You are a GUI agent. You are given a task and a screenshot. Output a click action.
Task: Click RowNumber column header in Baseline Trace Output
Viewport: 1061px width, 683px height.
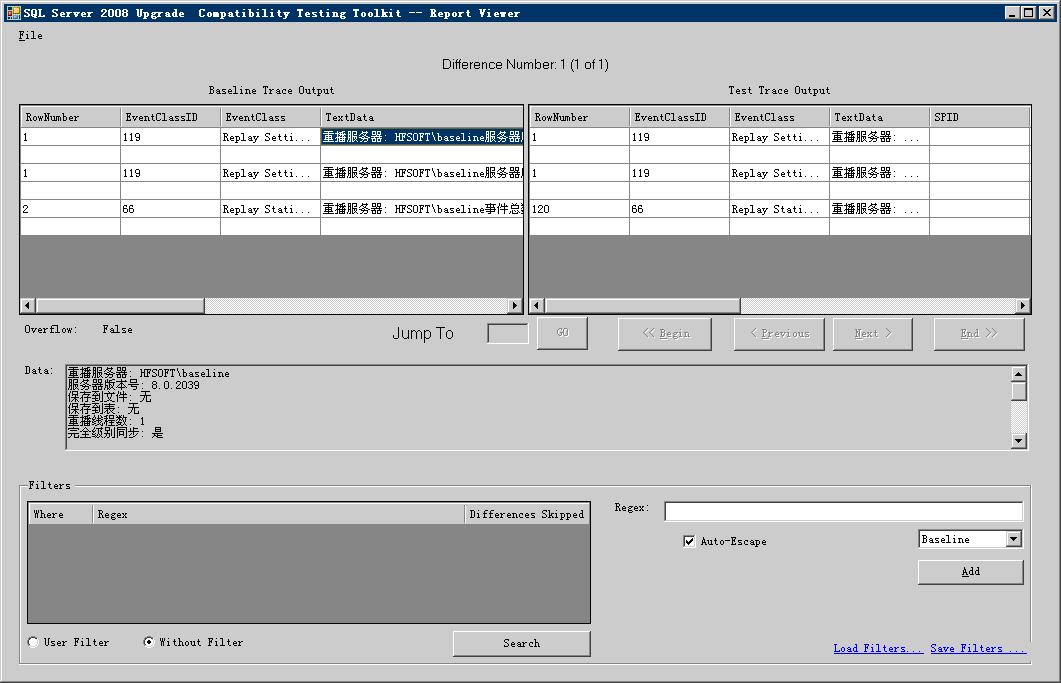pos(70,117)
